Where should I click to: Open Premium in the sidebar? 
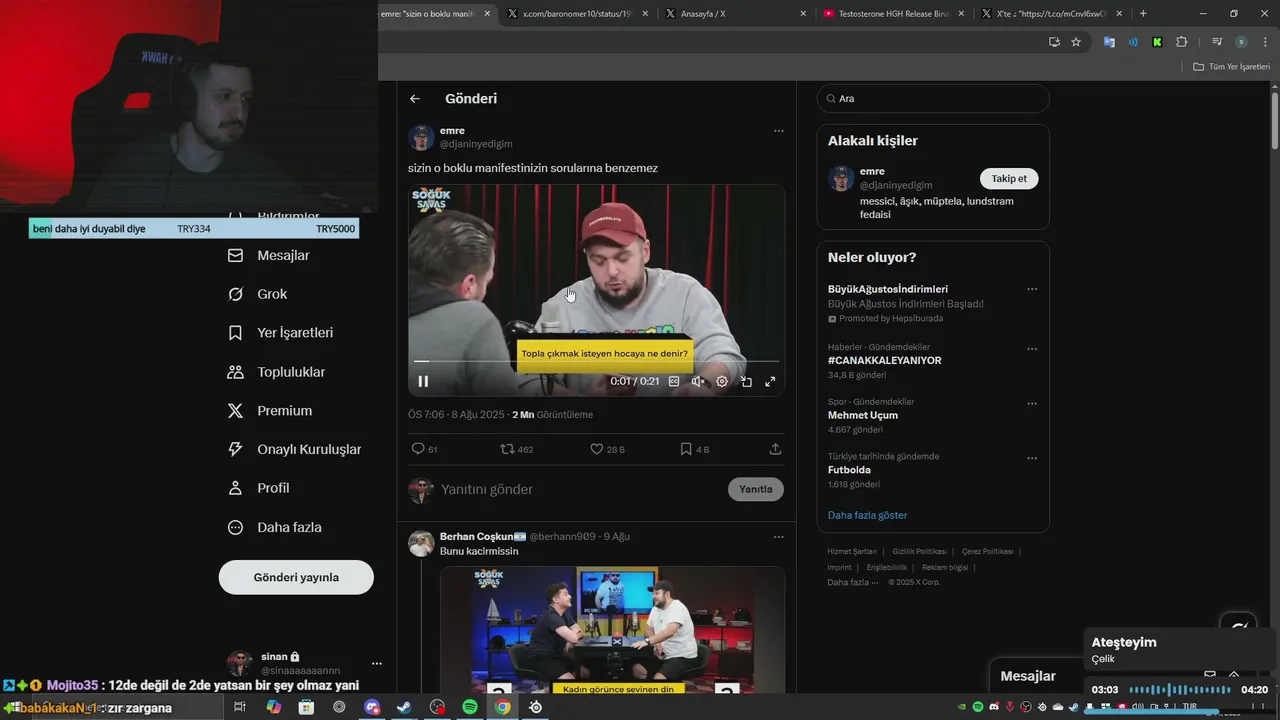pyautogui.click(x=270, y=411)
